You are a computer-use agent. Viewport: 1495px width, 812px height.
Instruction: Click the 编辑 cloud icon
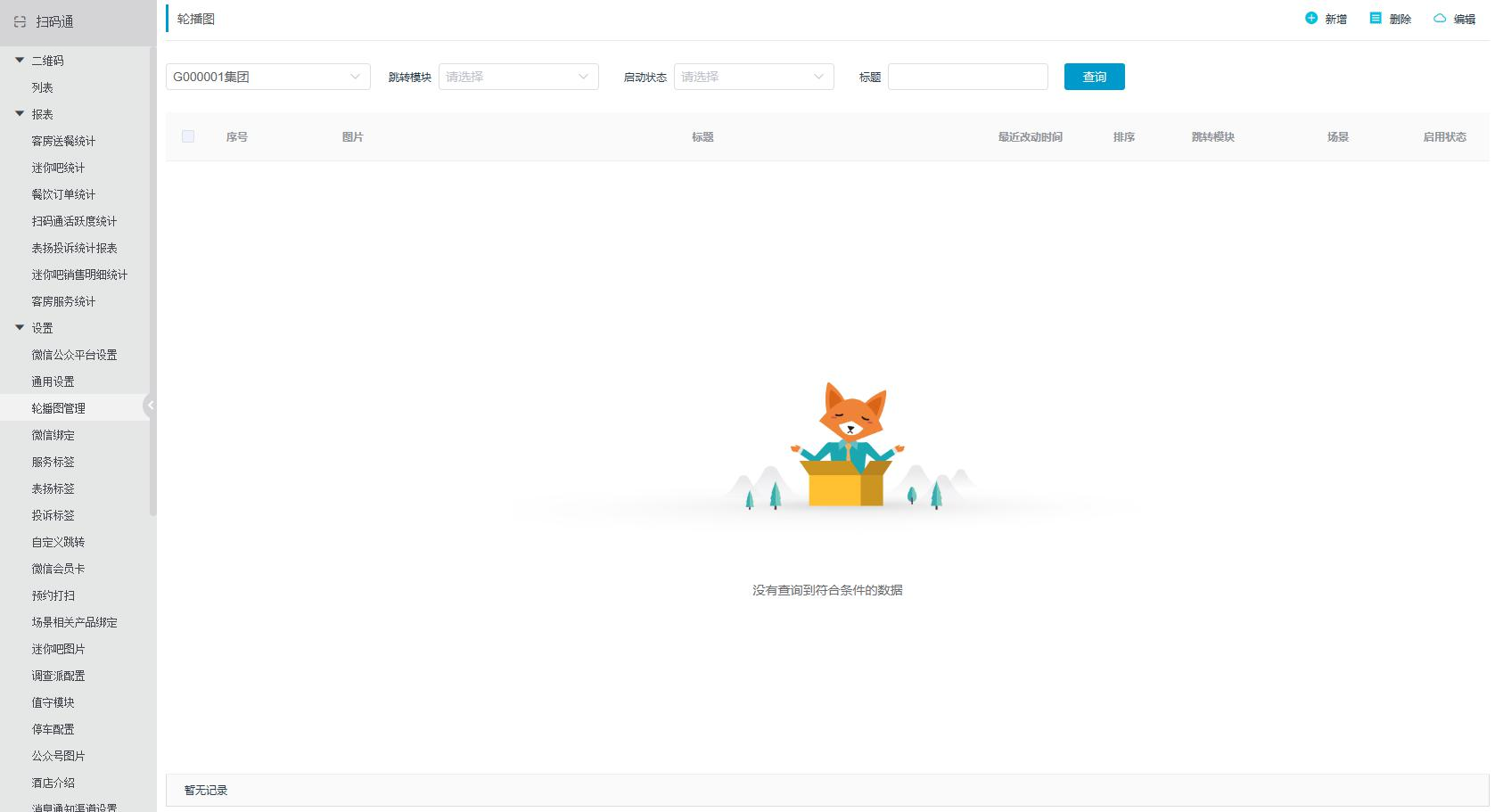click(x=1439, y=19)
